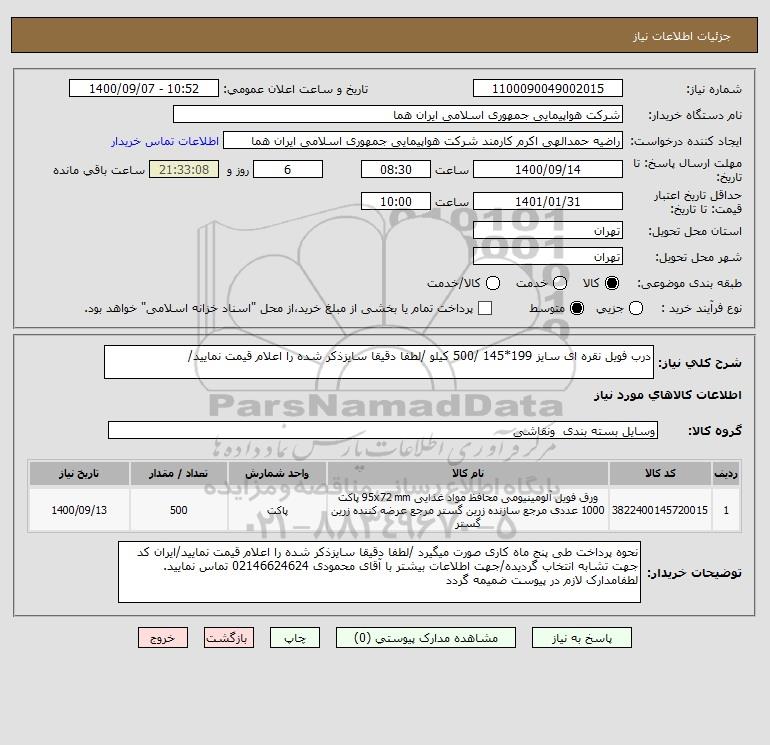Open the اطلاعات تماس خریدار link
Viewport: 770px width, 745px height.
165,141
